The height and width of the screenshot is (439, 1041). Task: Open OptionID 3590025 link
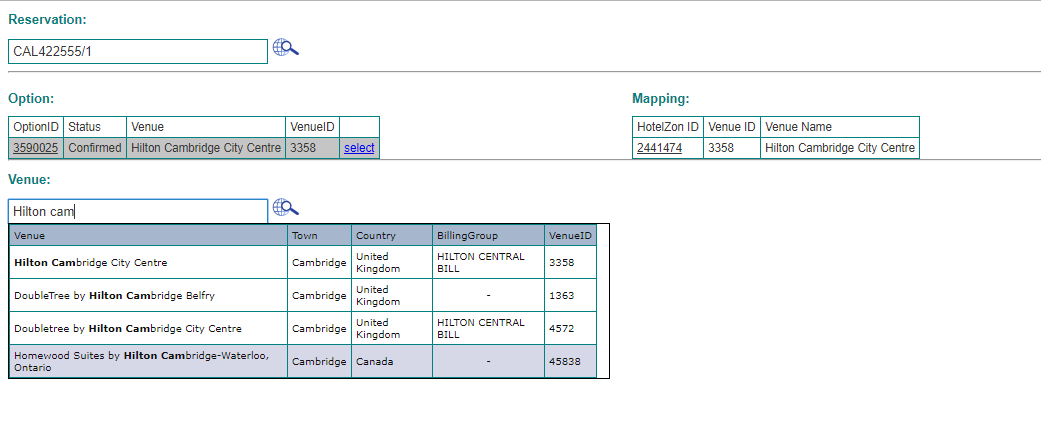[x=36, y=148]
